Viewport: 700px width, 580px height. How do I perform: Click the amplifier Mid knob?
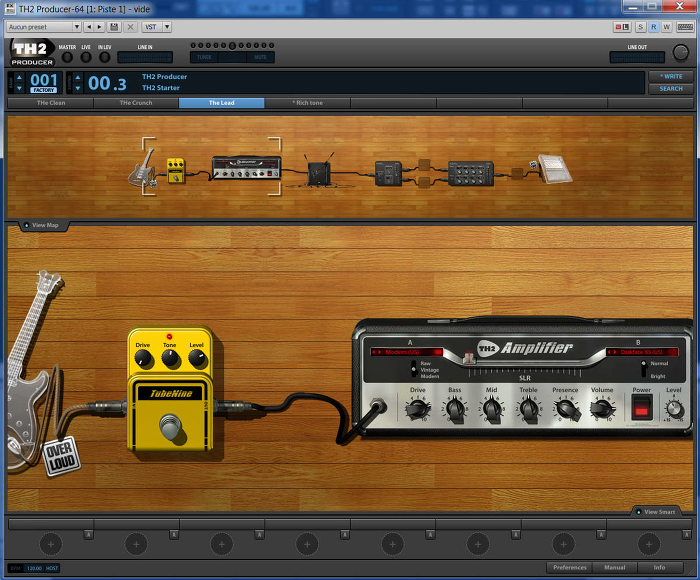[492, 409]
